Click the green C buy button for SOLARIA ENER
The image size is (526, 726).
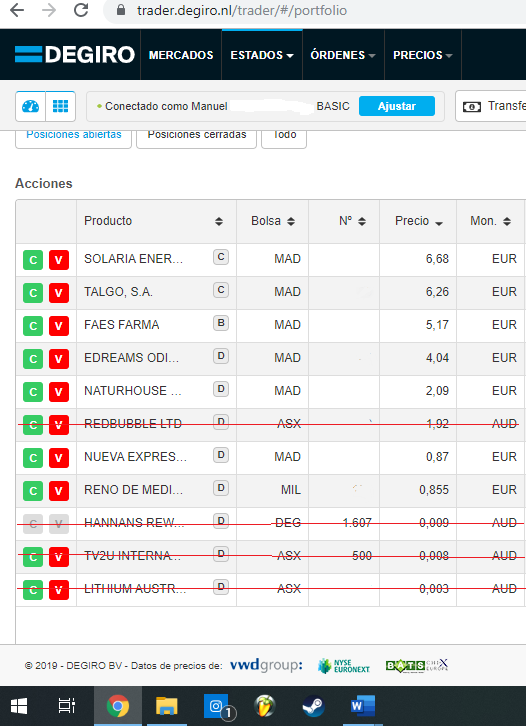coord(33,260)
